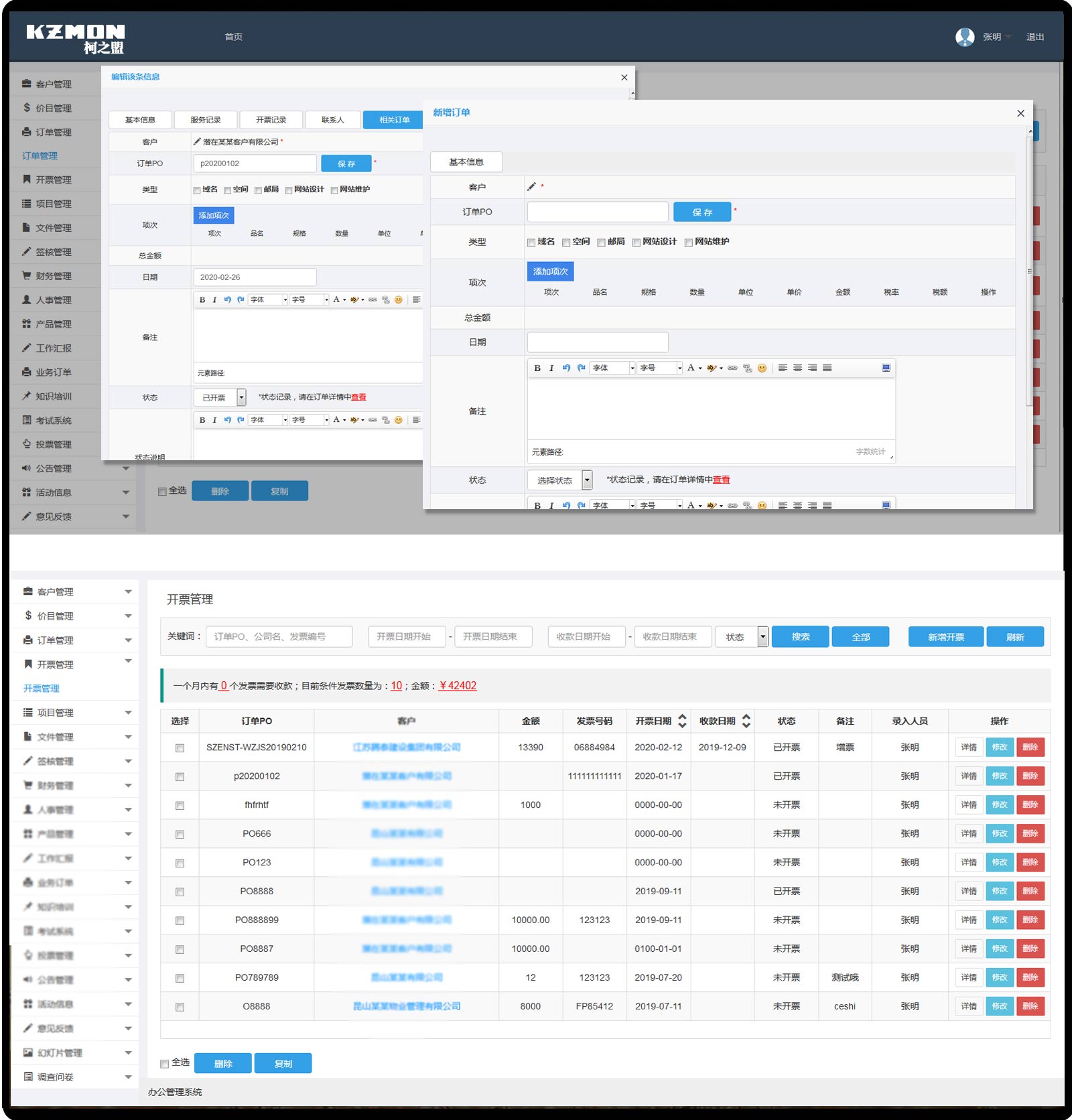The height and width of the screenshot is (1120, 1072).
Task: Click Bold icon in 新增订单 备注 editor
Action: click(x=537, y=368)
